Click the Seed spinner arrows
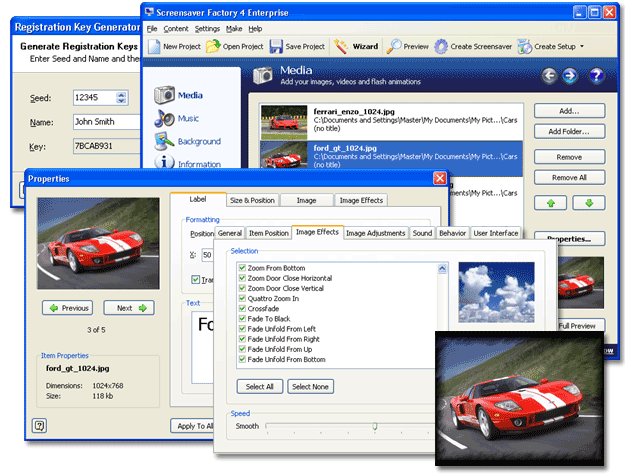 click(x=122, y=98)
